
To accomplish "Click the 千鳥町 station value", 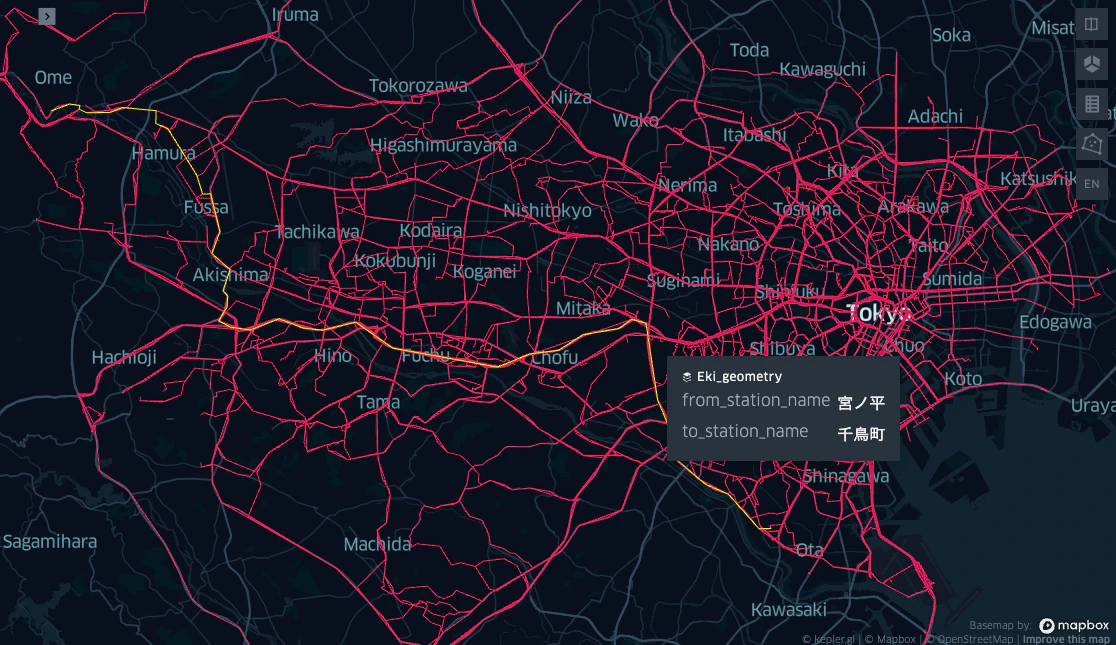I will coord(861,434).
